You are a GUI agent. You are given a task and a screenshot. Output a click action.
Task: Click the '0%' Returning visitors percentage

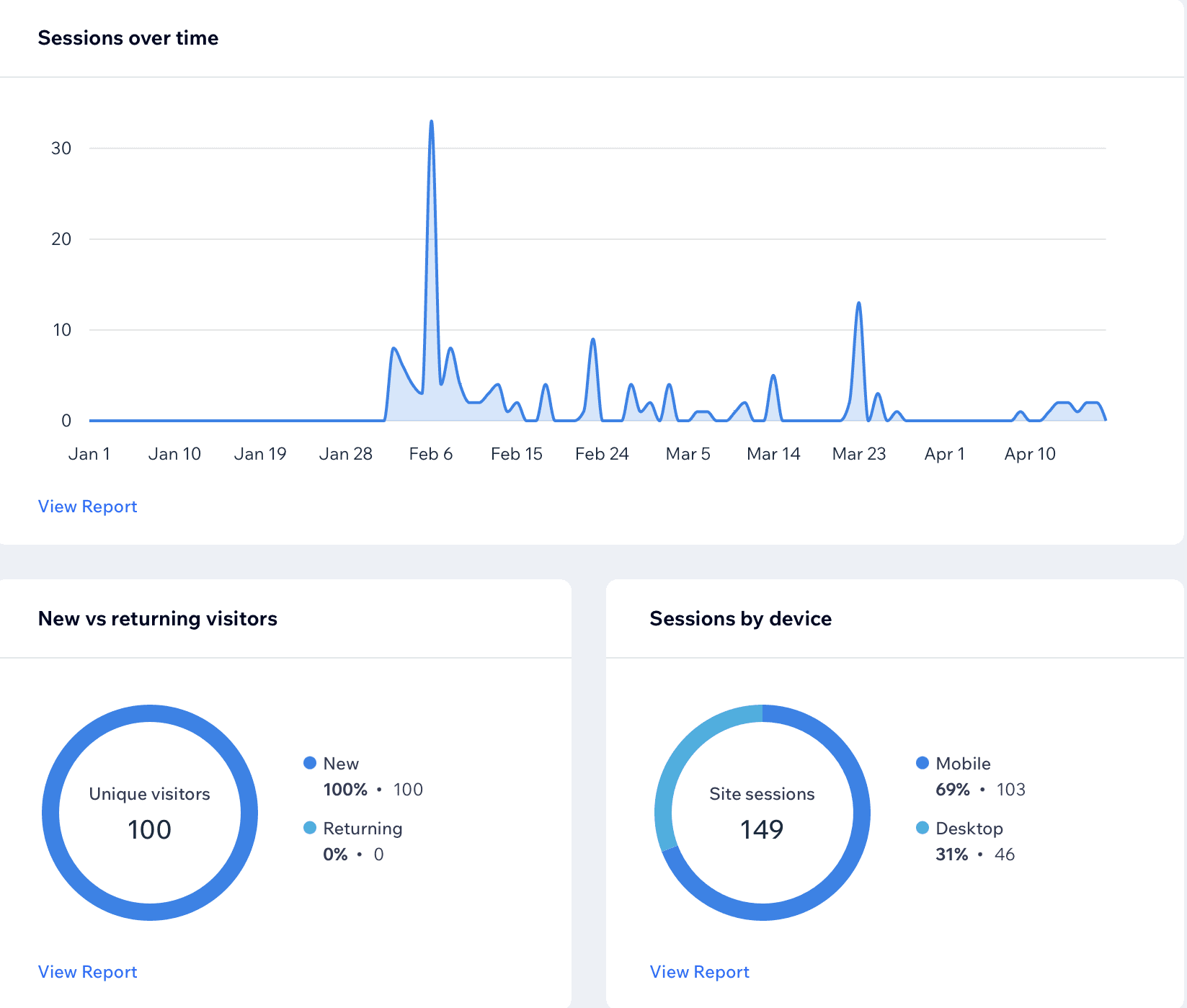pyautogui.click(x=335, y=855)
